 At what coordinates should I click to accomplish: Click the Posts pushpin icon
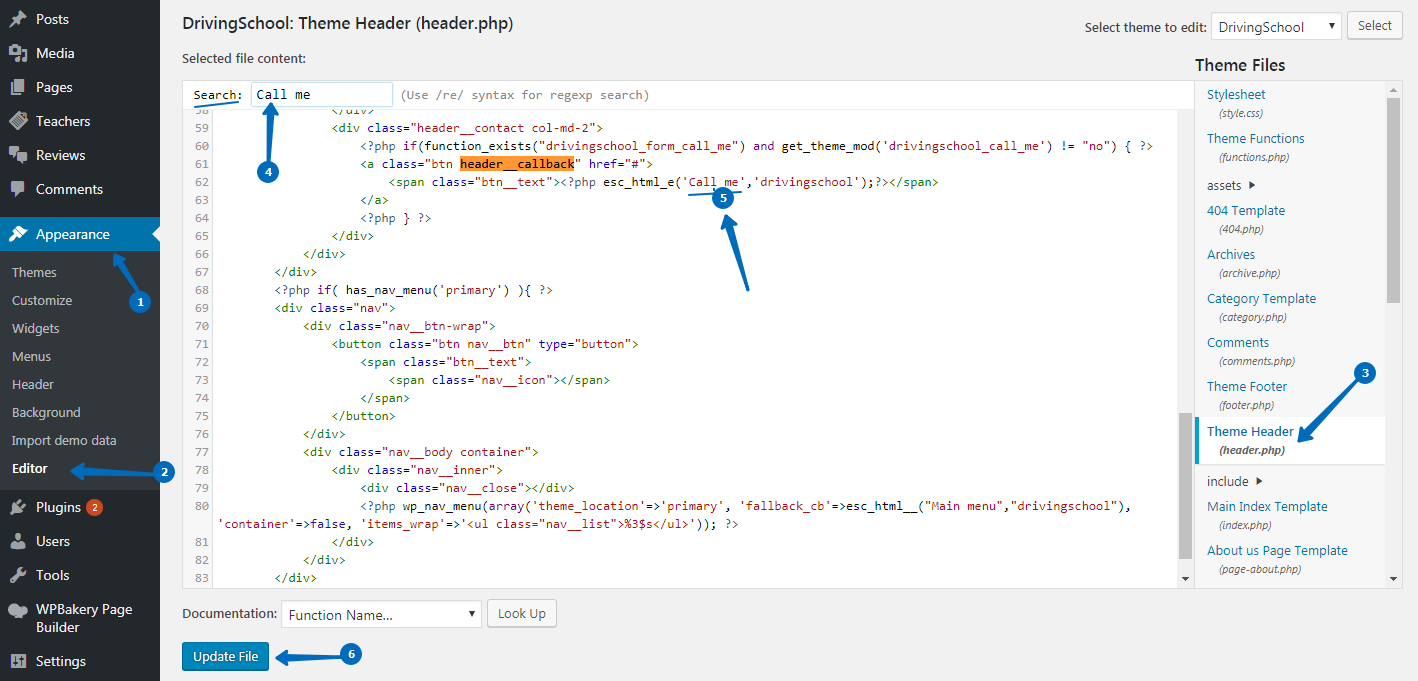coord(18,19)
